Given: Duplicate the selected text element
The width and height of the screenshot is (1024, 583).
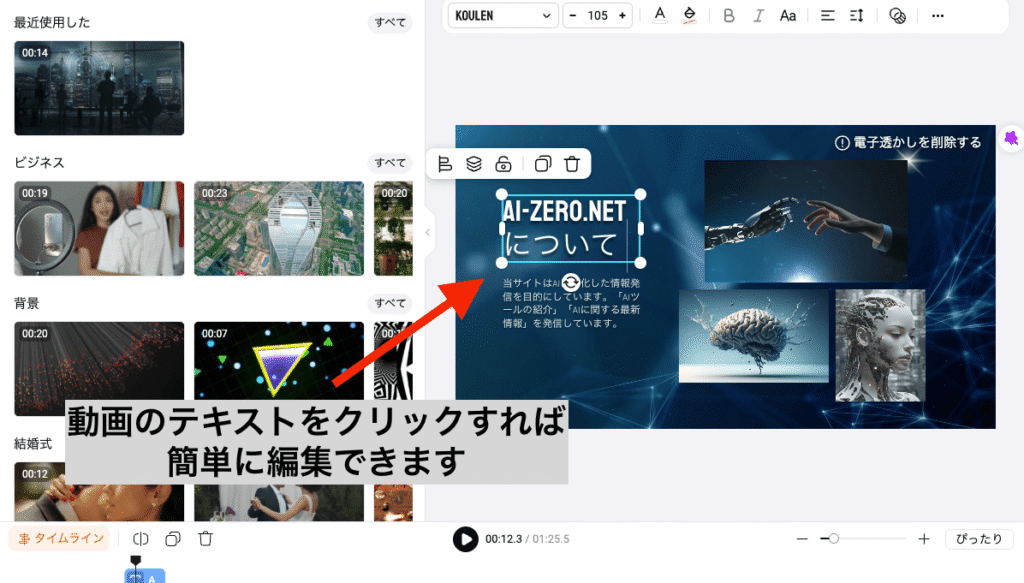Looking at the screenshot, I should pyautogui.click(x=543, y=164).
